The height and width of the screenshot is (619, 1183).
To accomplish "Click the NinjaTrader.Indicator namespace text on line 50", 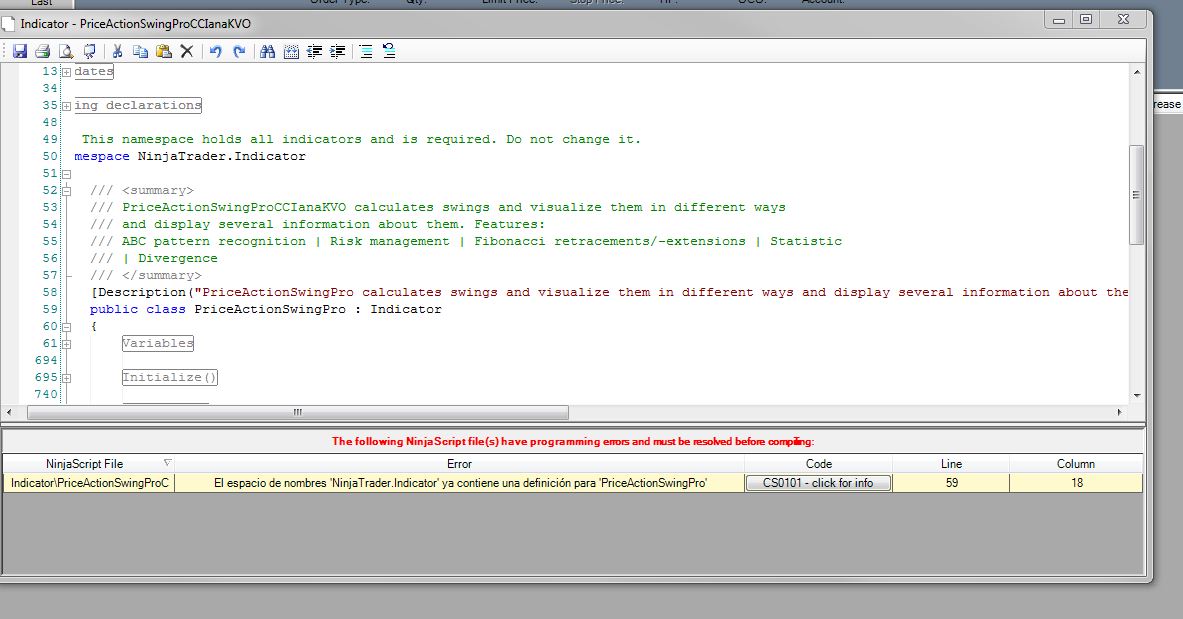I will (221, 156).
